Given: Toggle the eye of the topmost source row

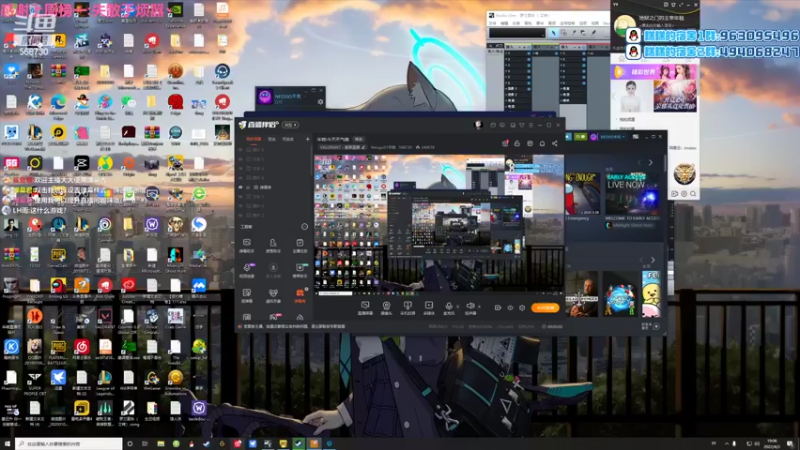Looking at the screenshot, I should point(241,150).
